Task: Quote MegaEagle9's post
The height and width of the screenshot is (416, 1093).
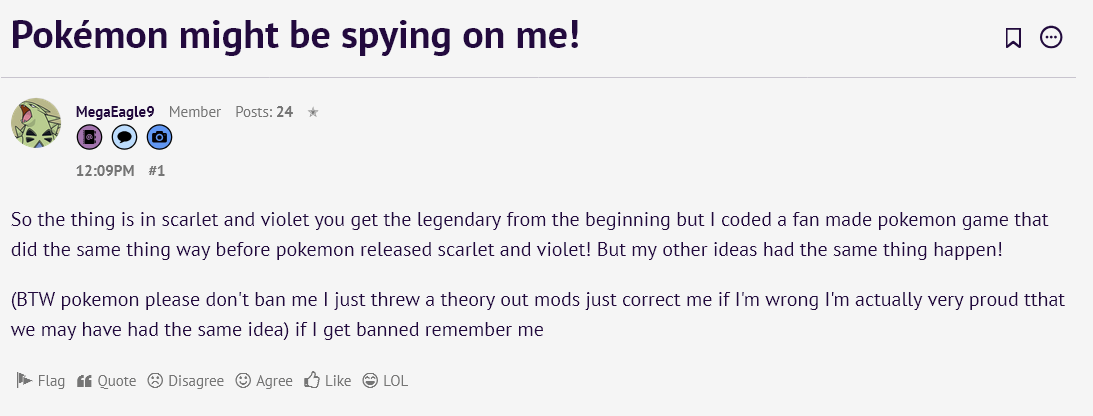Action: coord(106,381)
